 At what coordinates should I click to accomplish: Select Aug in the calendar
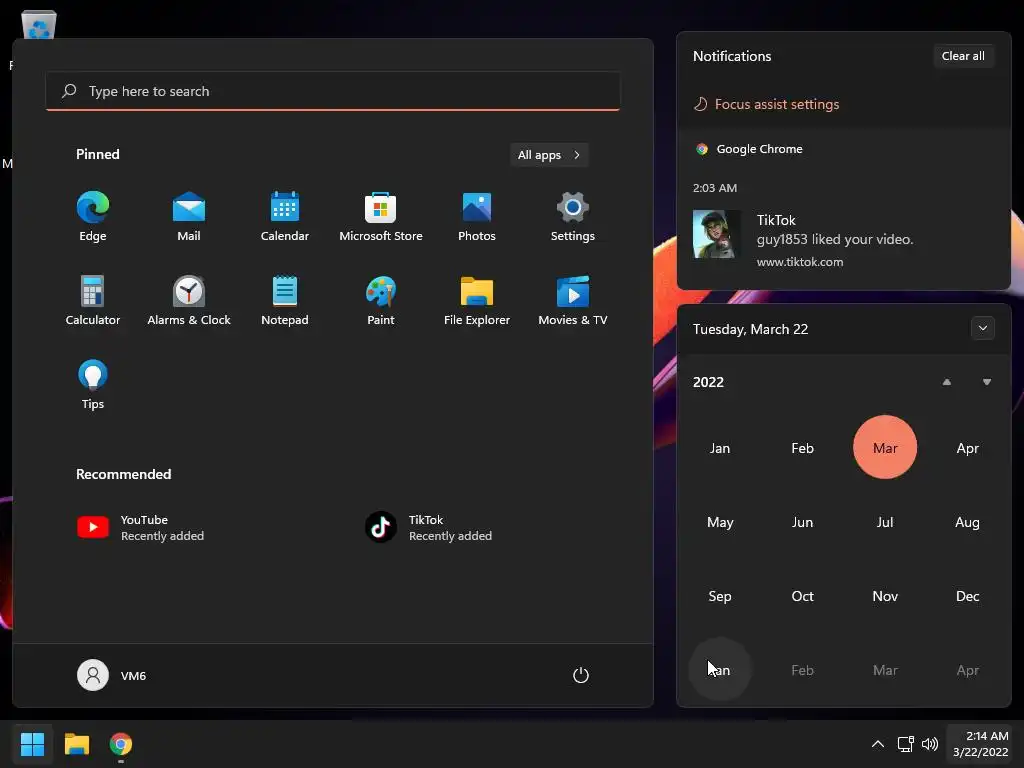click(967, 522)
